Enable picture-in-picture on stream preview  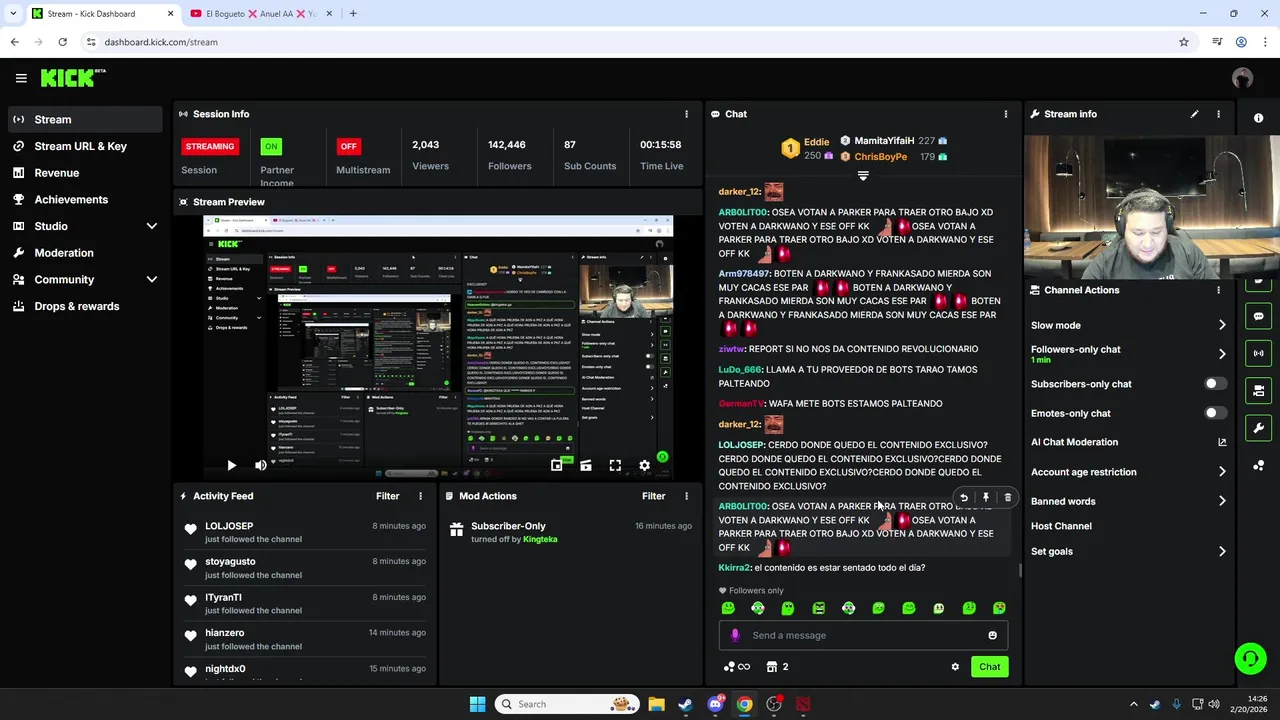(x=557, y=465)
